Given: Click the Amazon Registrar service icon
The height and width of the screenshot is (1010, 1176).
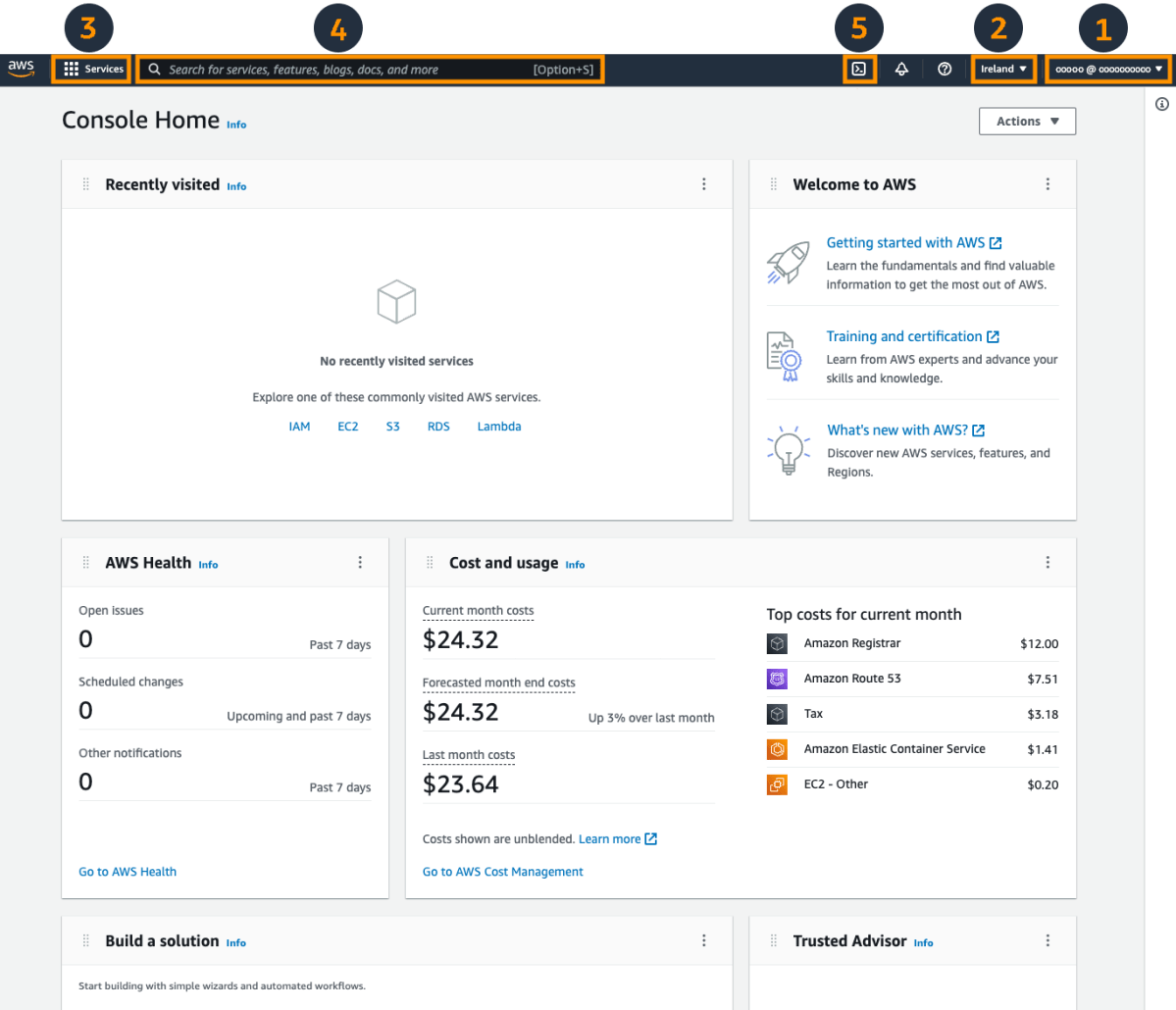Looking at the screenshot, I should 776,643.
